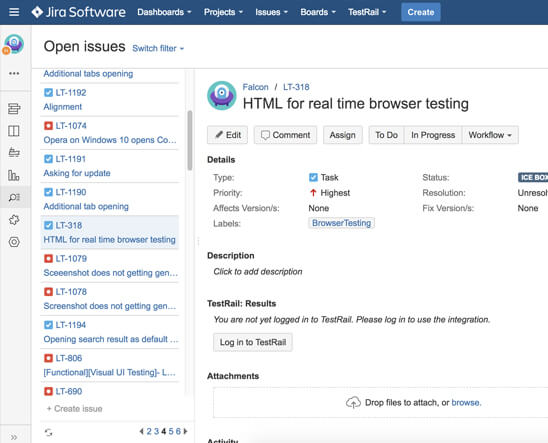Image resolution: width=548 pixels, height=443 pixels.
Task: Open the LT-318 breadcrumb link
Action: coord(296,87)
